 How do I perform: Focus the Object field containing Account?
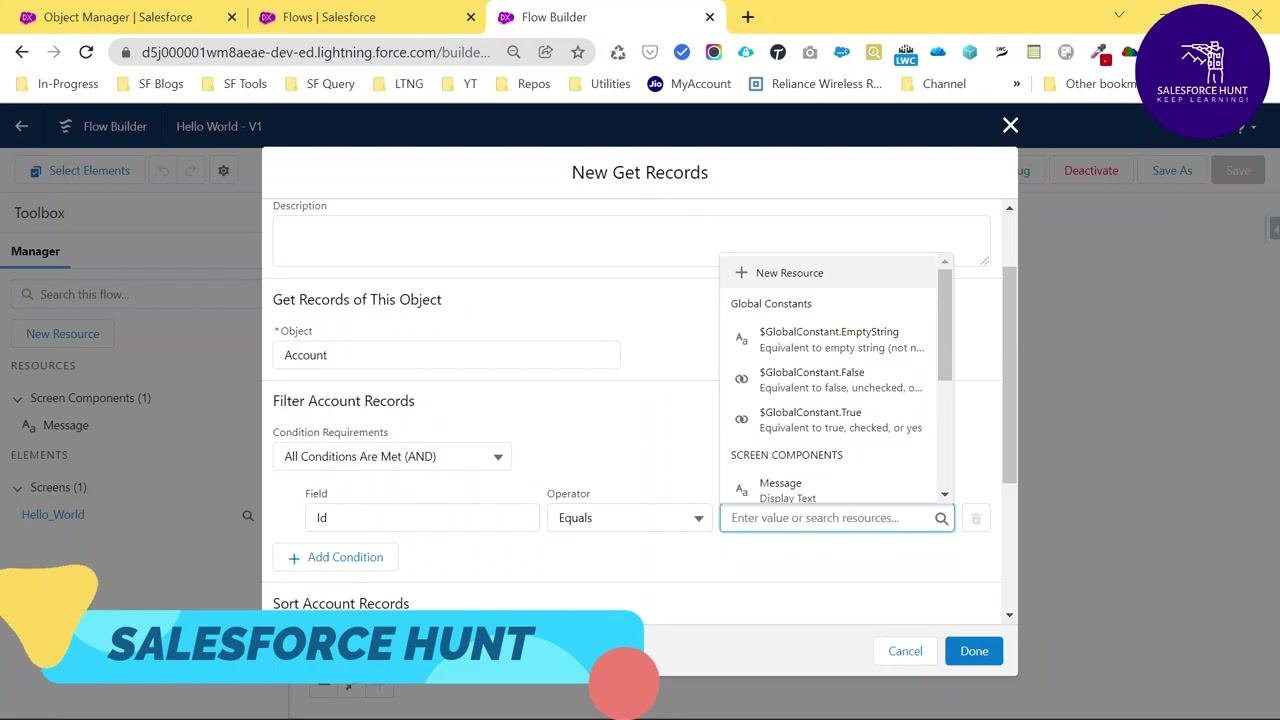(x=446, y=355)
